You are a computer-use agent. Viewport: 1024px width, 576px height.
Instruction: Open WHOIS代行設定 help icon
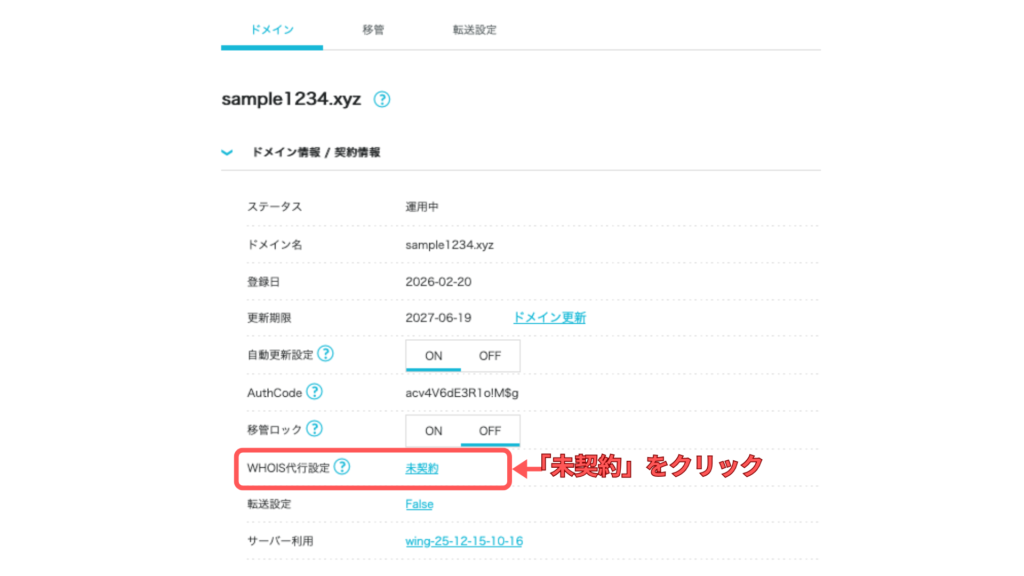(x=342, y=466)
